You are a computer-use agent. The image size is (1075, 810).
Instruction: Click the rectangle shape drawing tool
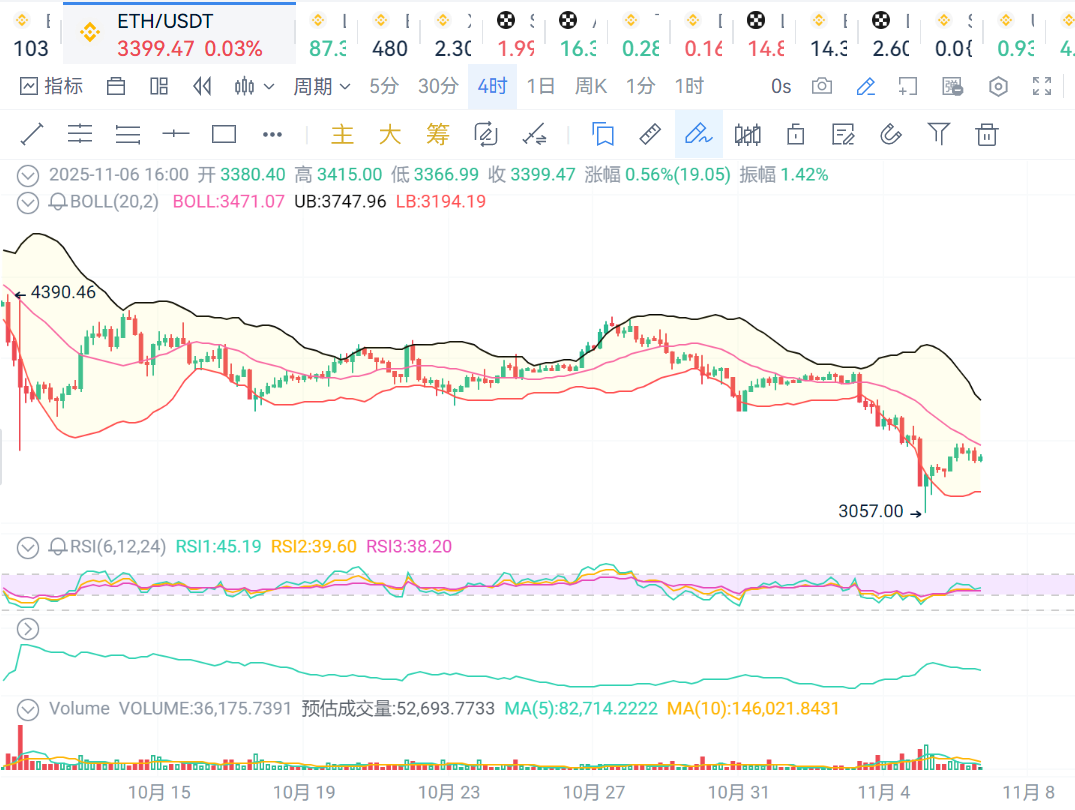[x=224, y=134]
